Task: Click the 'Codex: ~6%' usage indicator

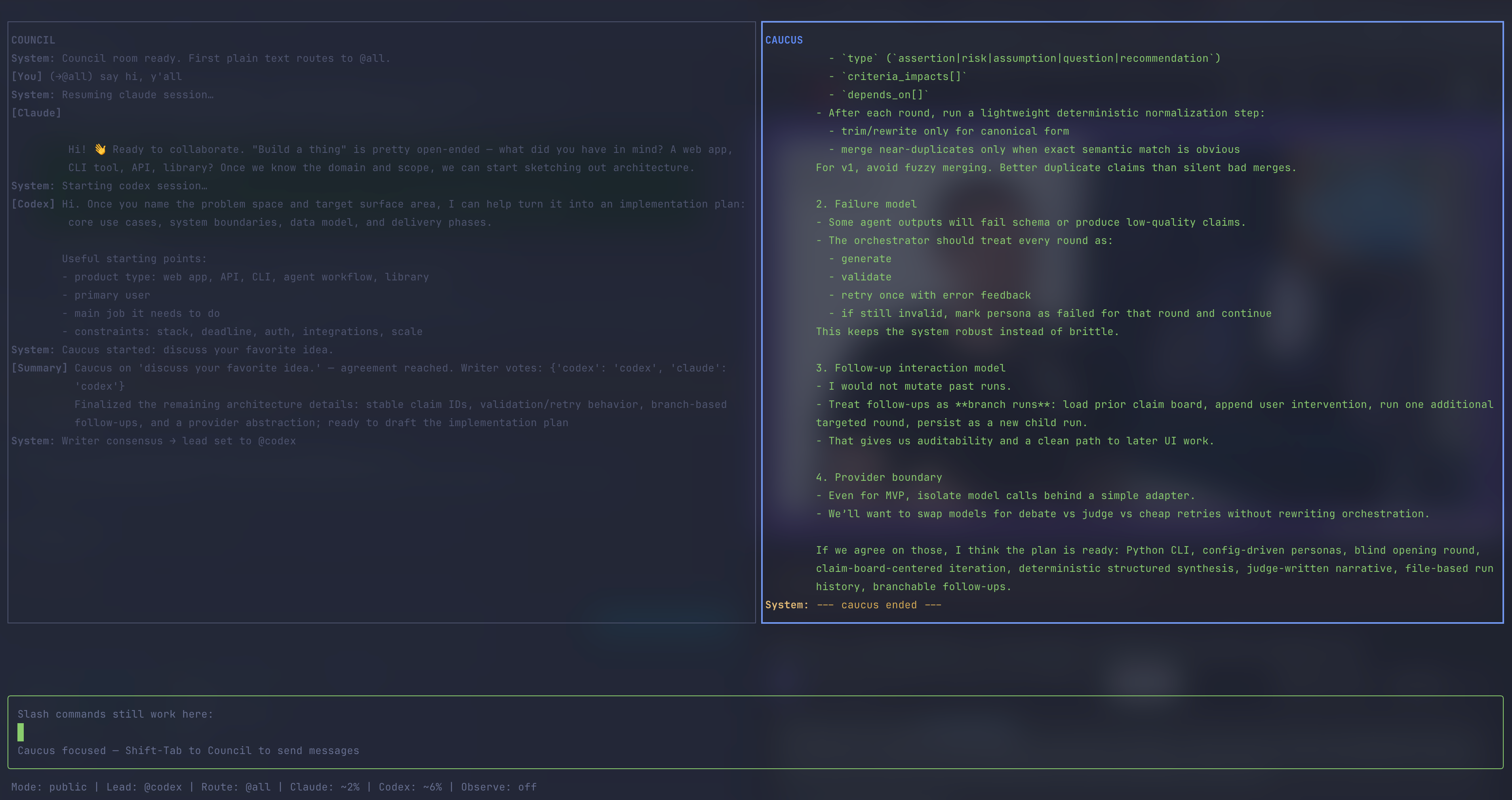Action: point(410,787)
